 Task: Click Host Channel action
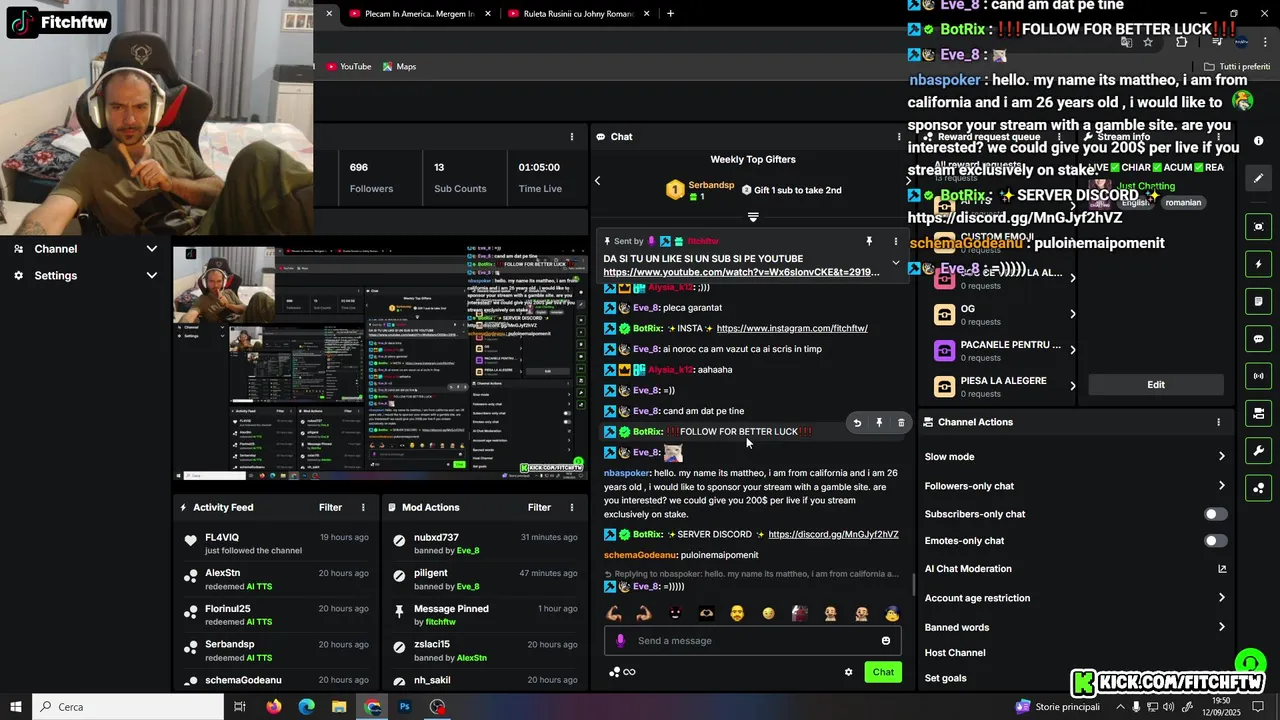pos(955,653)
